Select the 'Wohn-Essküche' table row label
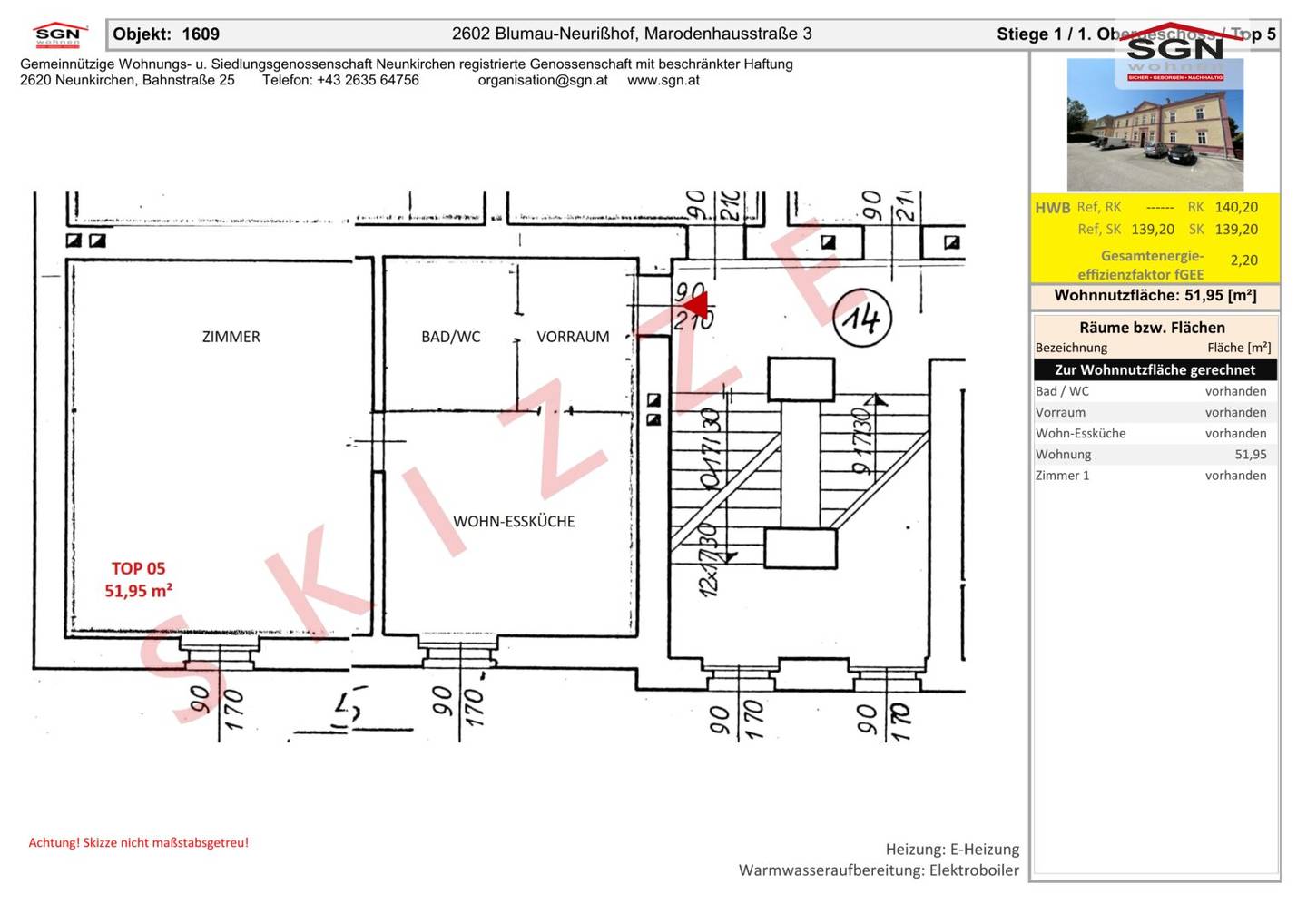The image size is (1307, 924). coord(1080,434)
